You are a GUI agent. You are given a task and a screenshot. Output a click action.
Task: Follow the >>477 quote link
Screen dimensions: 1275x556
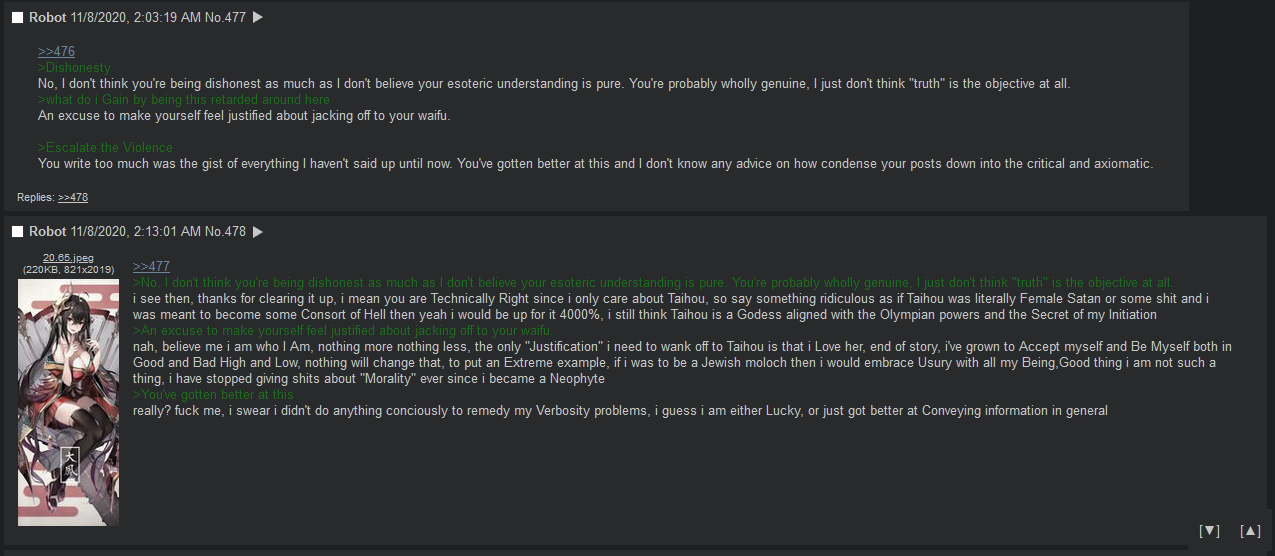(151, 266)
